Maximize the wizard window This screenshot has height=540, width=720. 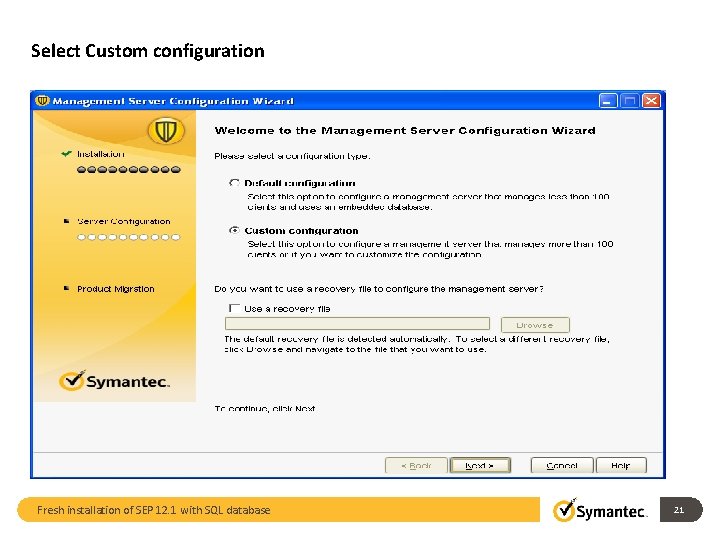click(630, 101)
